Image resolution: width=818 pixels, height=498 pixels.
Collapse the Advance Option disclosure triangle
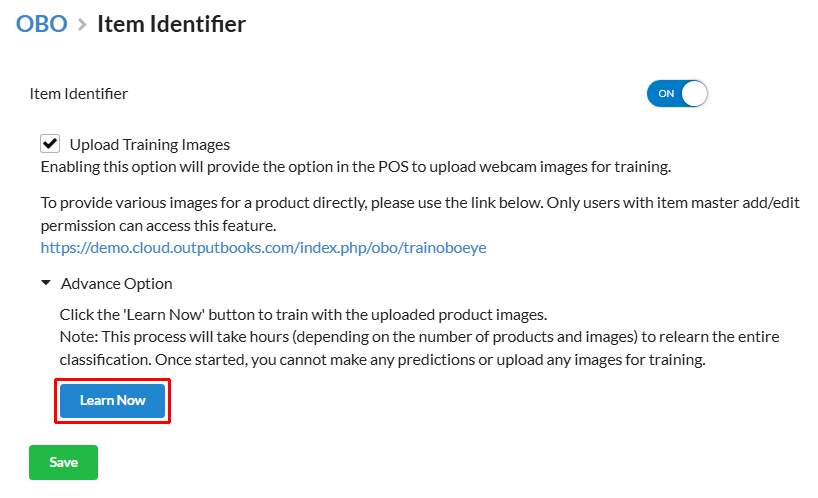tap(46, 283)
